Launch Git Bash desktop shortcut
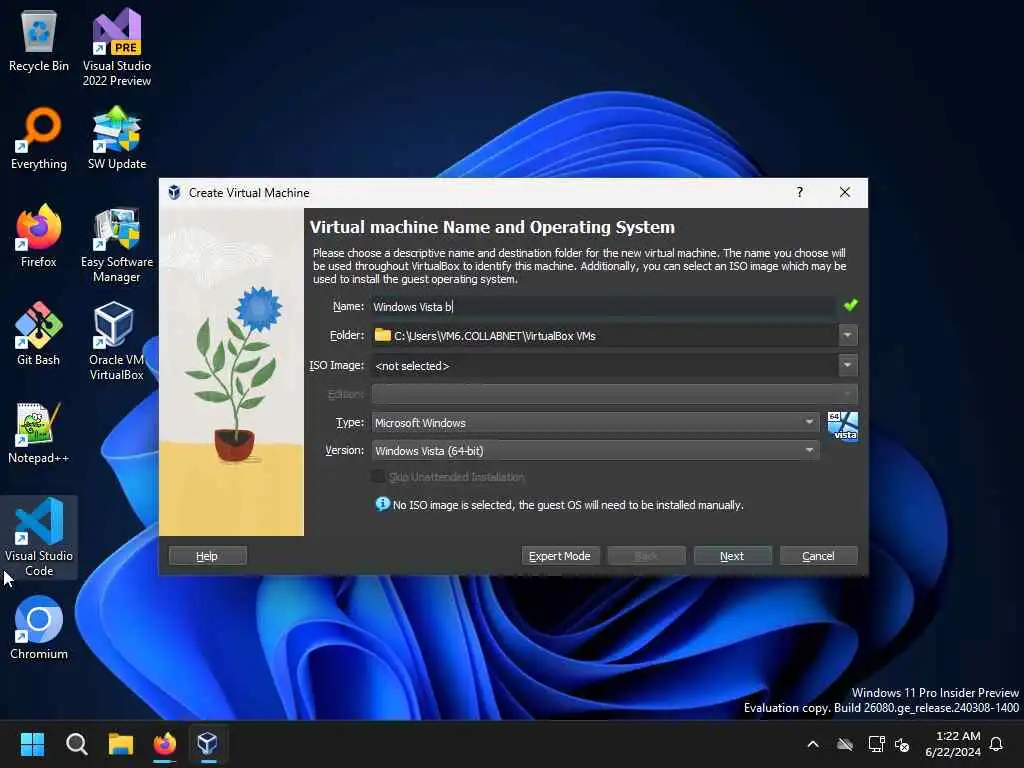 click(39, 334)
